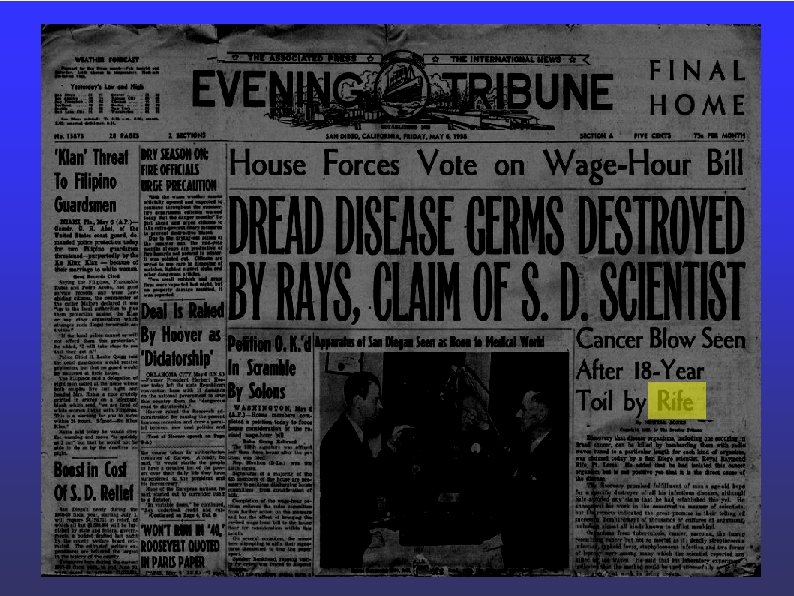Click the "Cancer Blow Seen" subheadline
The height and width of the screenshot is (596, 794).
(660, 339)
